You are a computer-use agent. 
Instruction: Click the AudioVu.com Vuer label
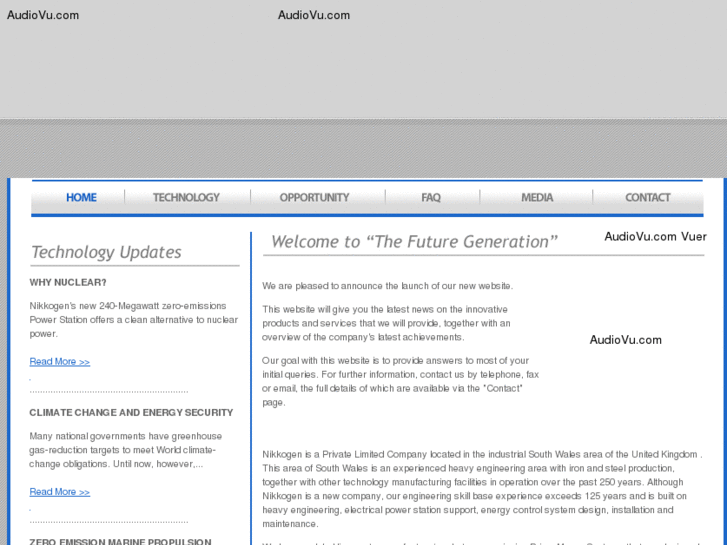(x=656, y=237)
